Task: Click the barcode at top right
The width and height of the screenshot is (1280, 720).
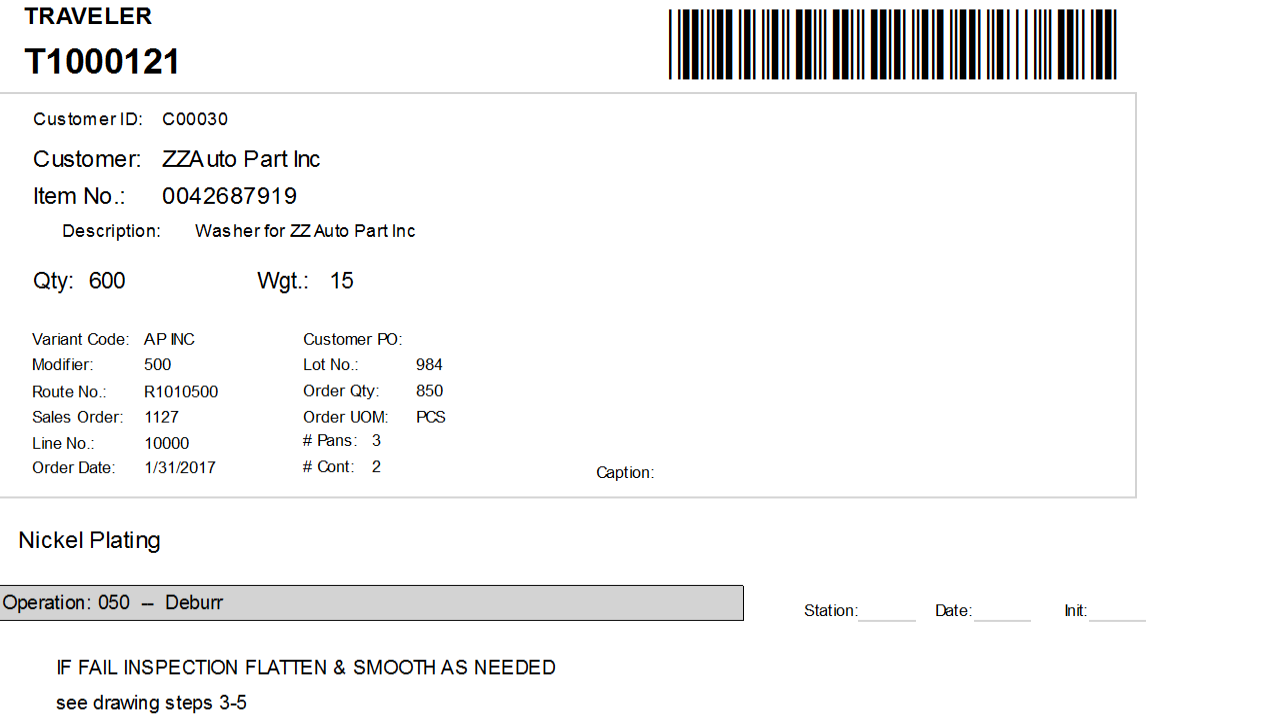Action: tap(892, 44)
